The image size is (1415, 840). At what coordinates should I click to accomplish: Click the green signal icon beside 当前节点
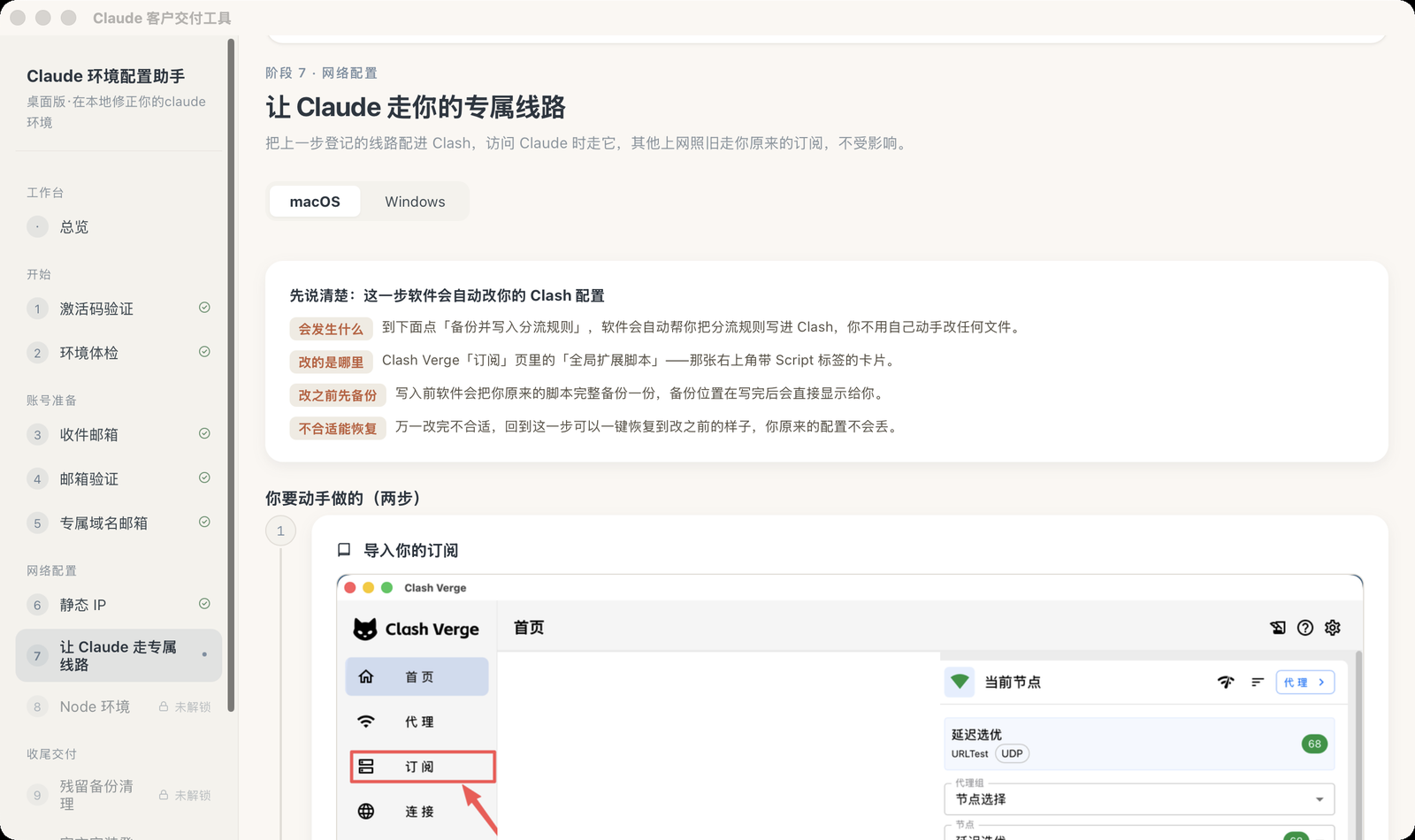(960, 682)
